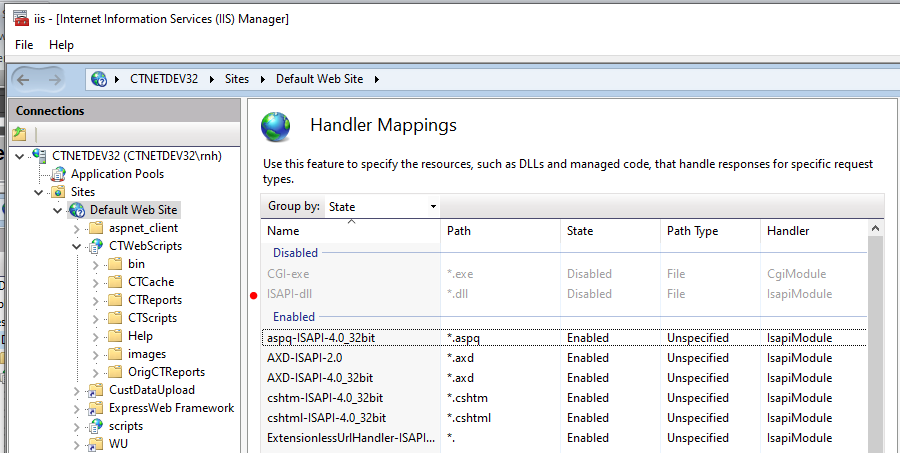Select the WU virtual directory

tap(118, 444)
